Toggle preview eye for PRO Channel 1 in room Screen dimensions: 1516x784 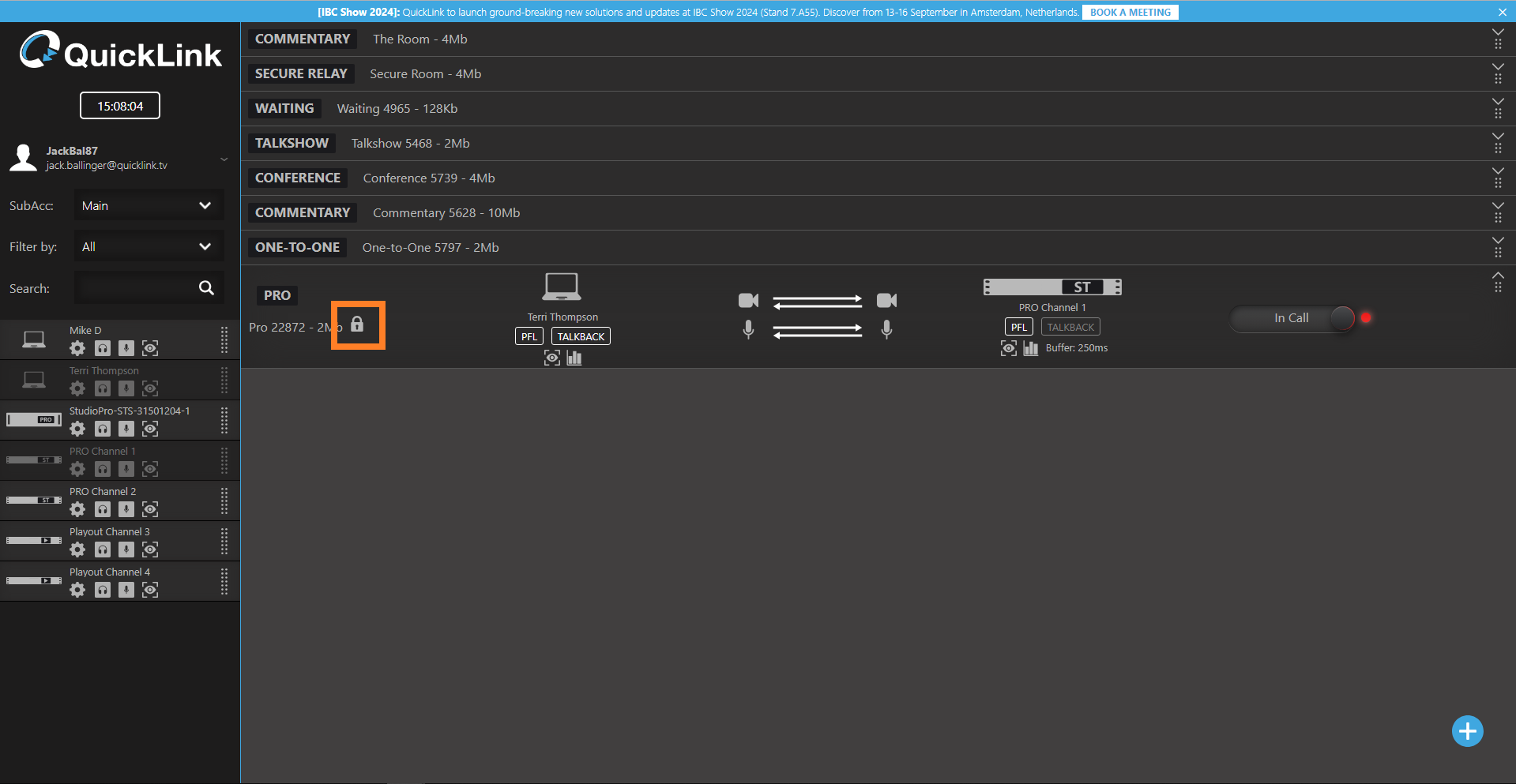pos(1009,348)
